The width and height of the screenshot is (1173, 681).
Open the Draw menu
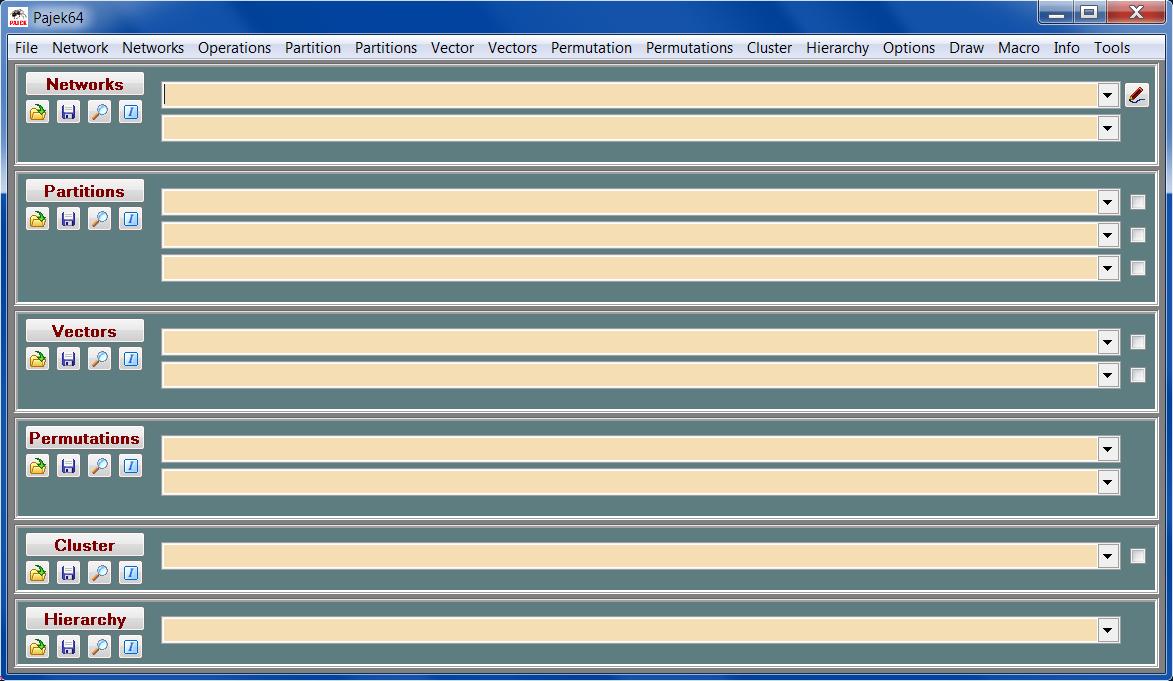point(967,48)
